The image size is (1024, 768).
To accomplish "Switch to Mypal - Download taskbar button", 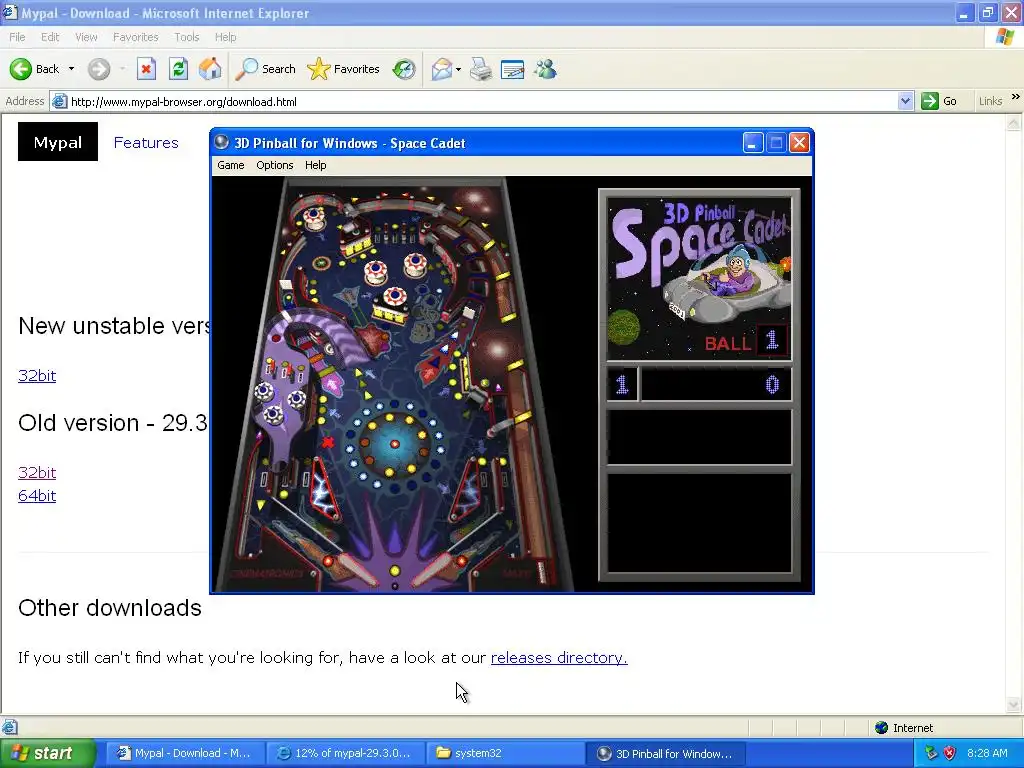I will pos(184,753).
